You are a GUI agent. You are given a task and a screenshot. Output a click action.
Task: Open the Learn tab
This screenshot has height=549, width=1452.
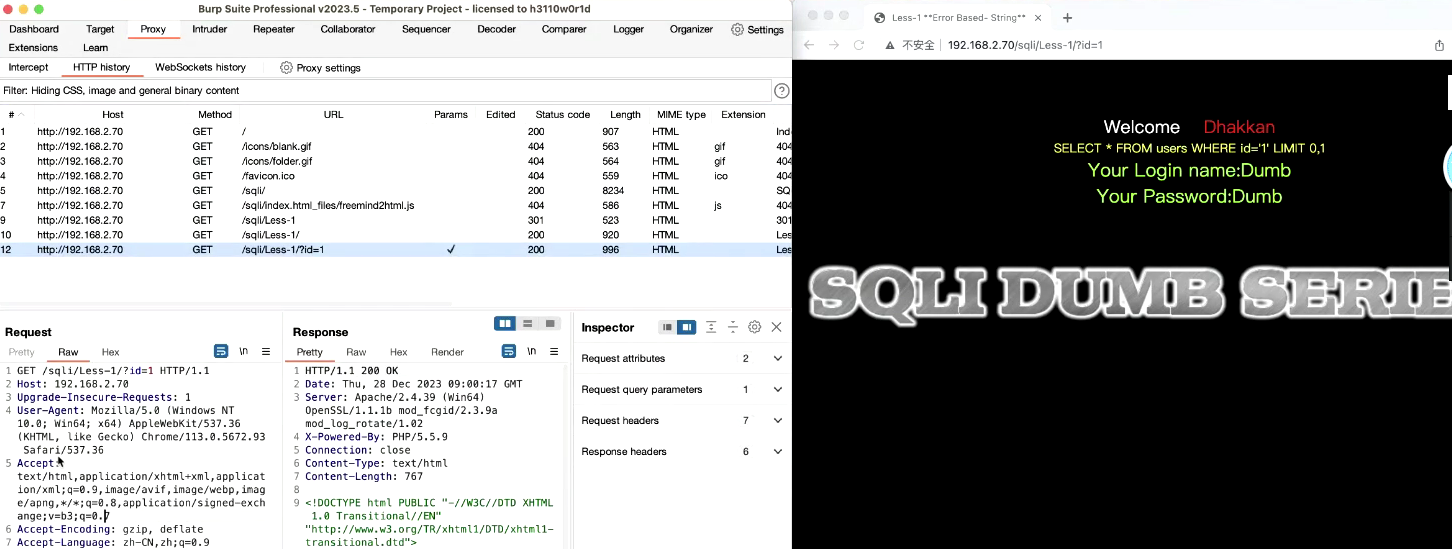tap(96, 47)
